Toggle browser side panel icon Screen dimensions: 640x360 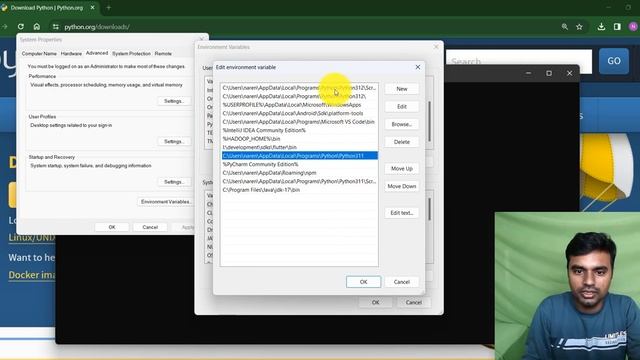(x=617, y=27)
